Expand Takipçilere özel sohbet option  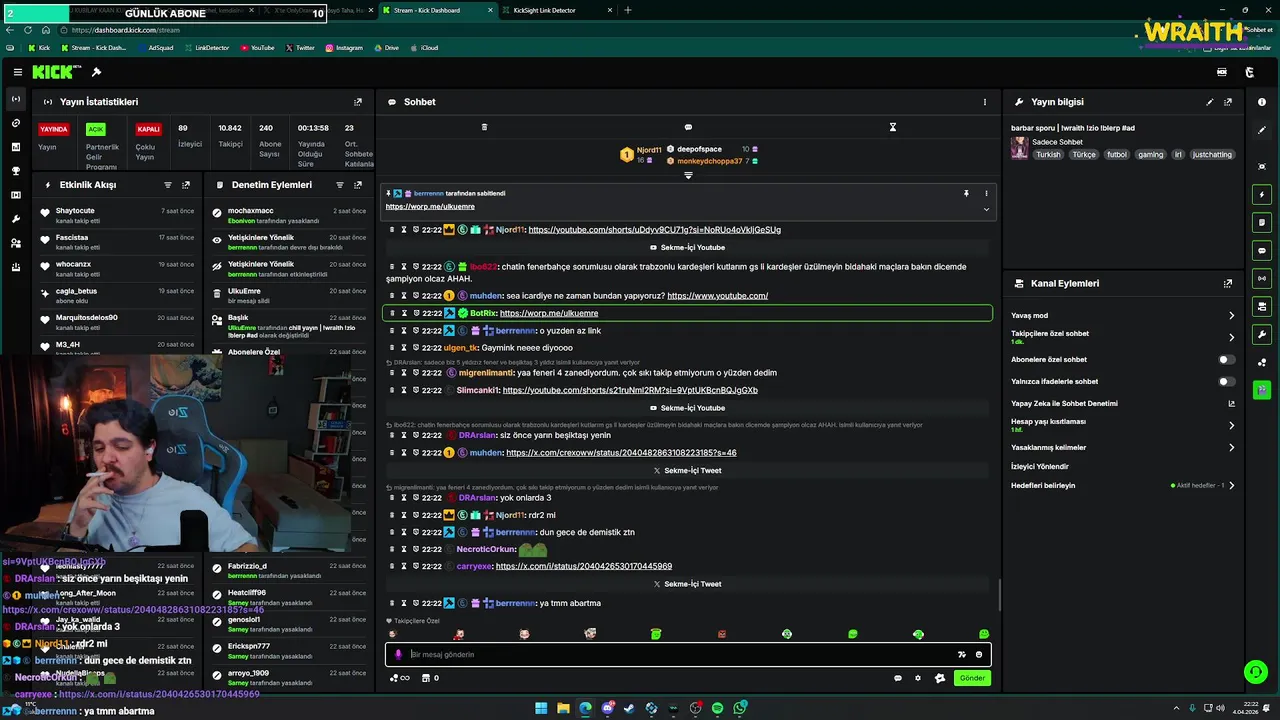click(x=1231, y=337)
